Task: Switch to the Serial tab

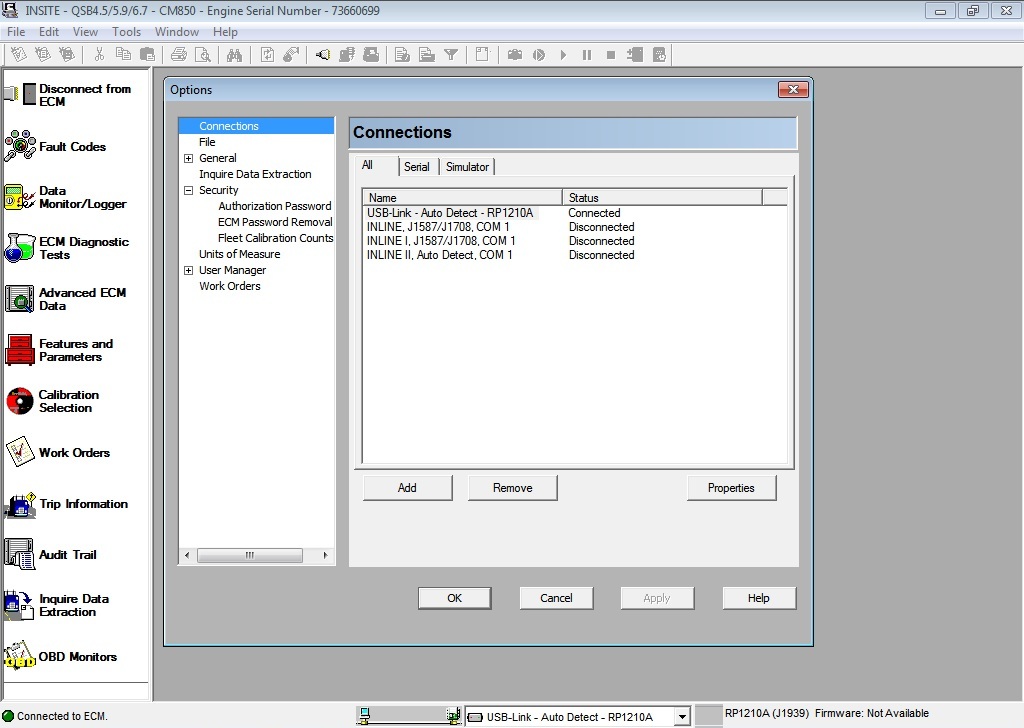Action: click(x=417, y=166)
